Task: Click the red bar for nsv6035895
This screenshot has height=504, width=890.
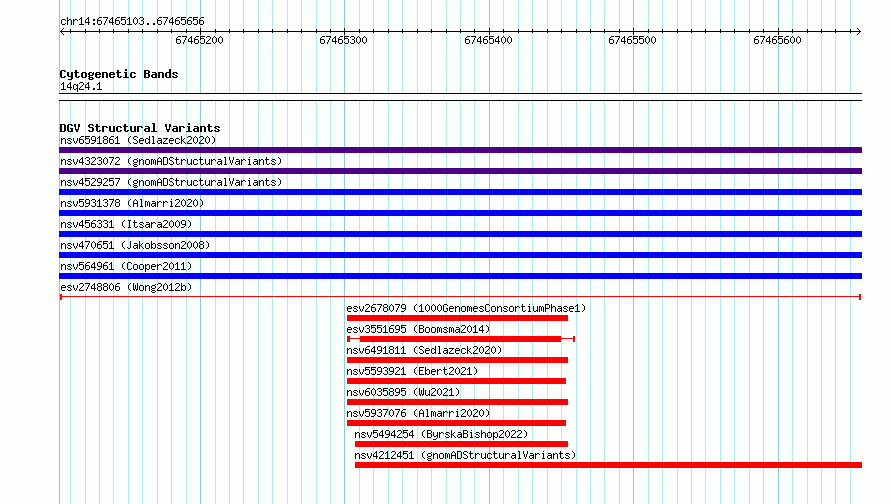Action: [x=457, y=402]
